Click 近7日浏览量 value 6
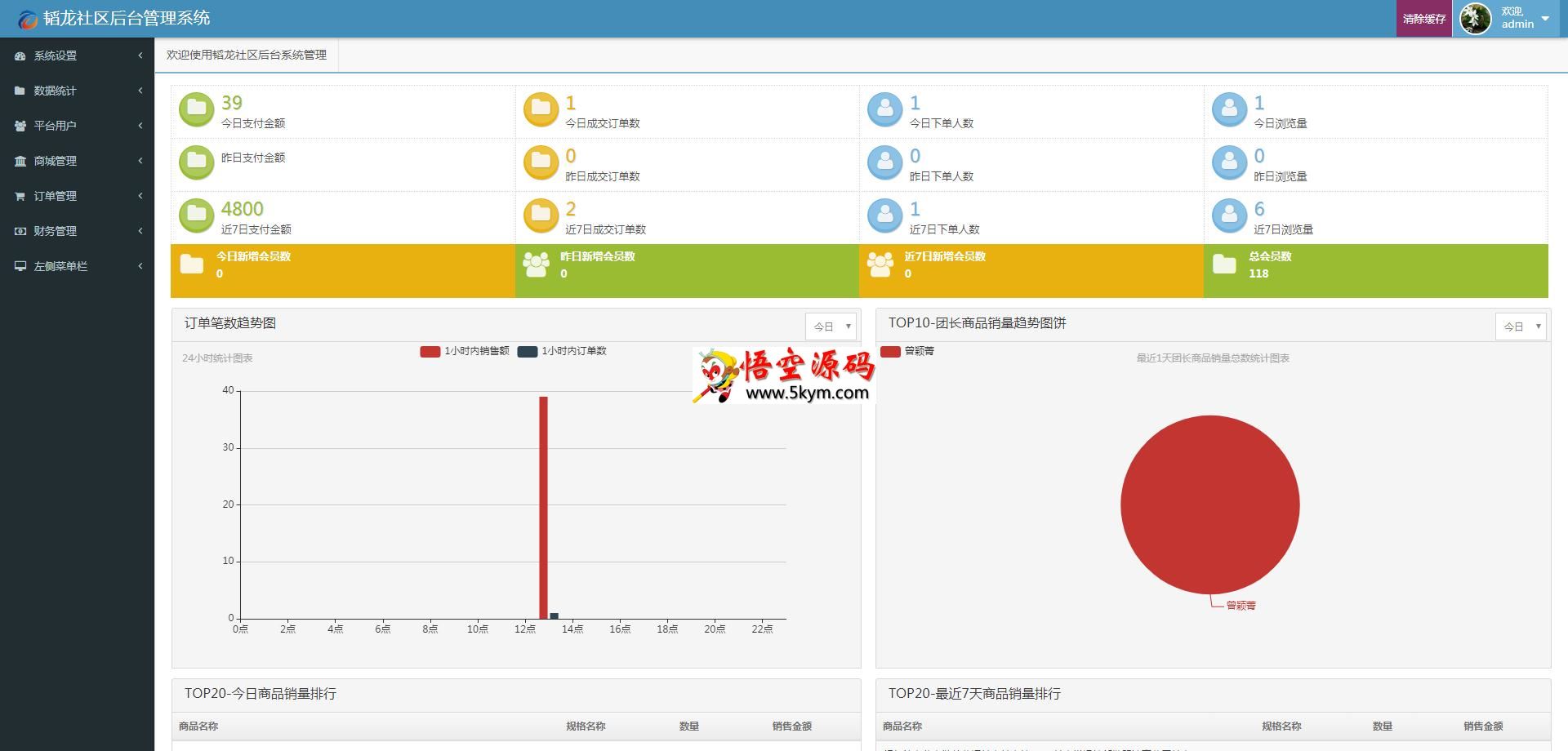1568x751 pixels. point(1259,209)
